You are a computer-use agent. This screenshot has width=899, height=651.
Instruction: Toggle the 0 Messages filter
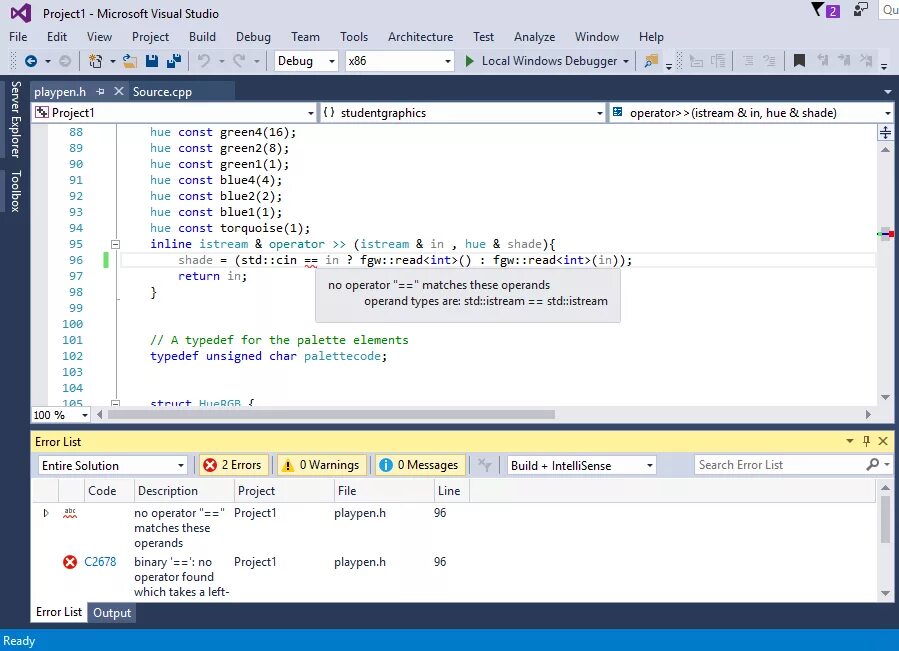tap(420, 465)
